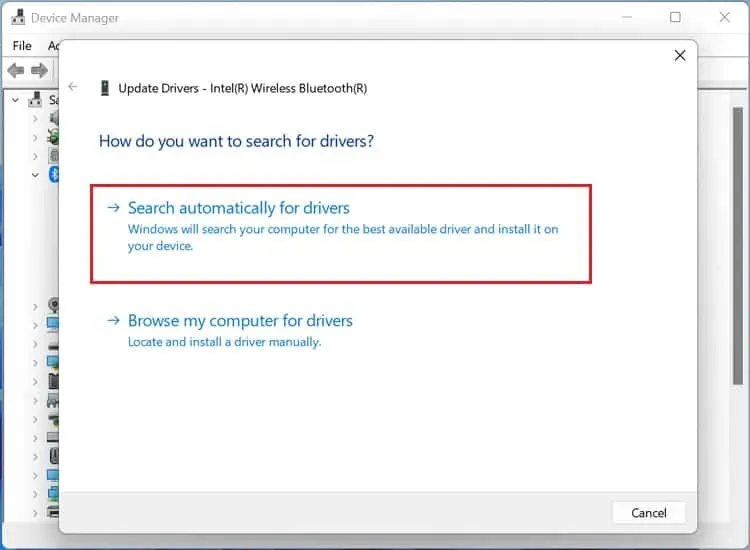The image size is (750, 550).
Task: Choose Search automatically for drivers
Action: point(341,234)
